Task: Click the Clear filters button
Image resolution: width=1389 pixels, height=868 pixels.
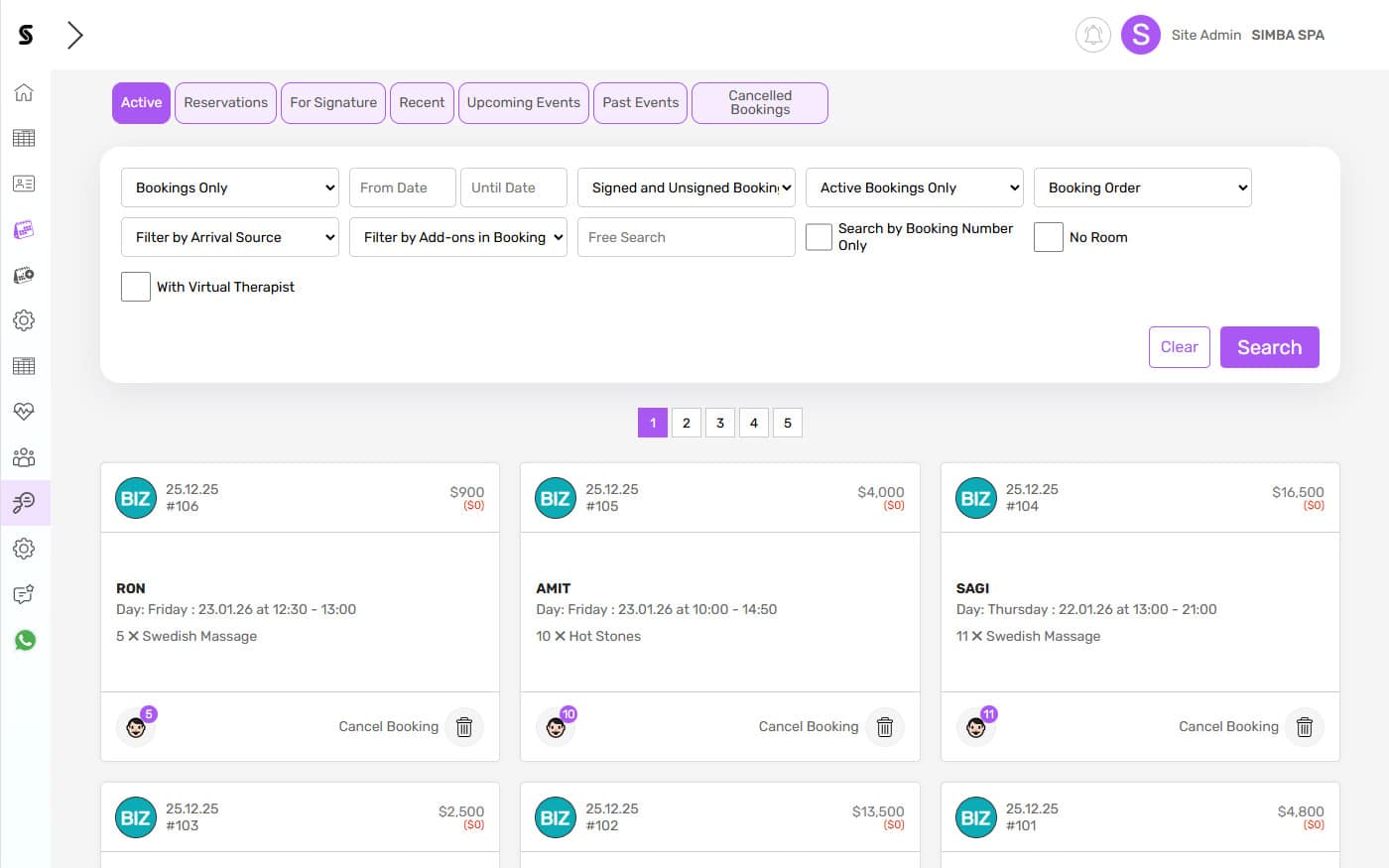Action: pos(1179,347)
